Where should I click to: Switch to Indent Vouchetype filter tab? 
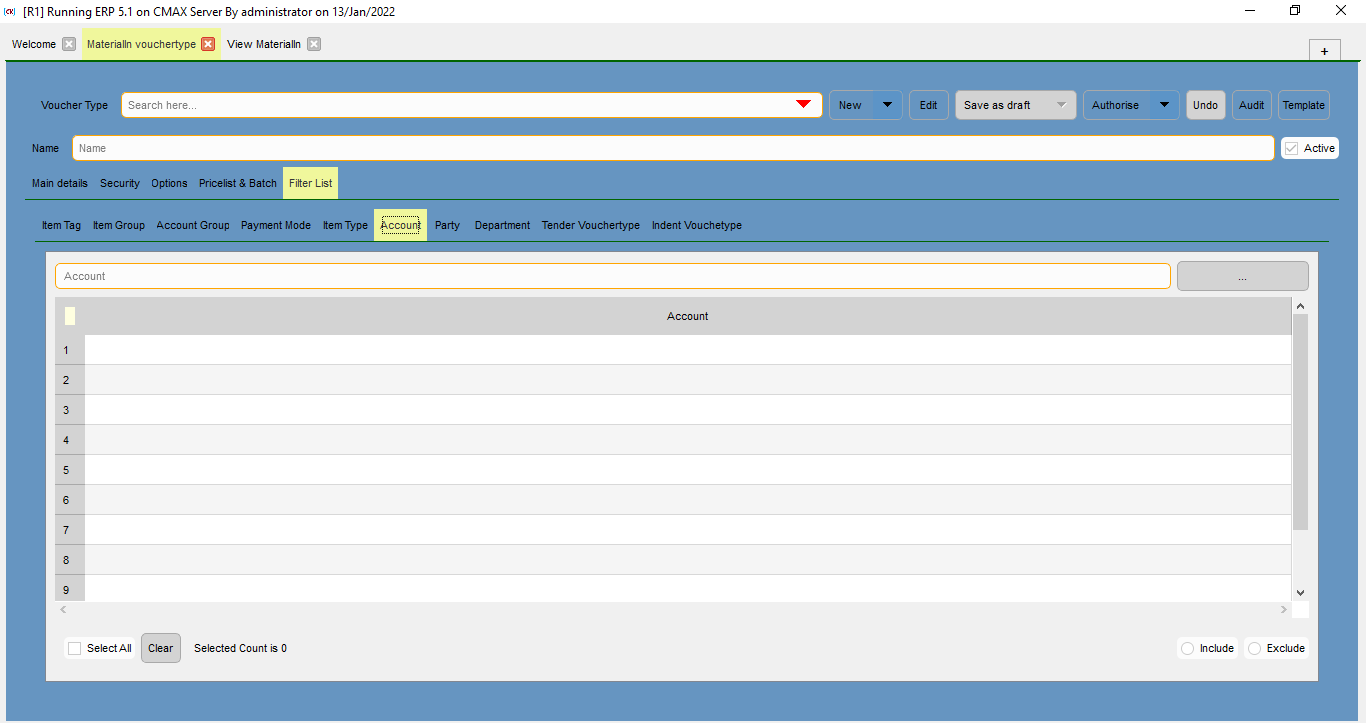[x=697, y=225]
